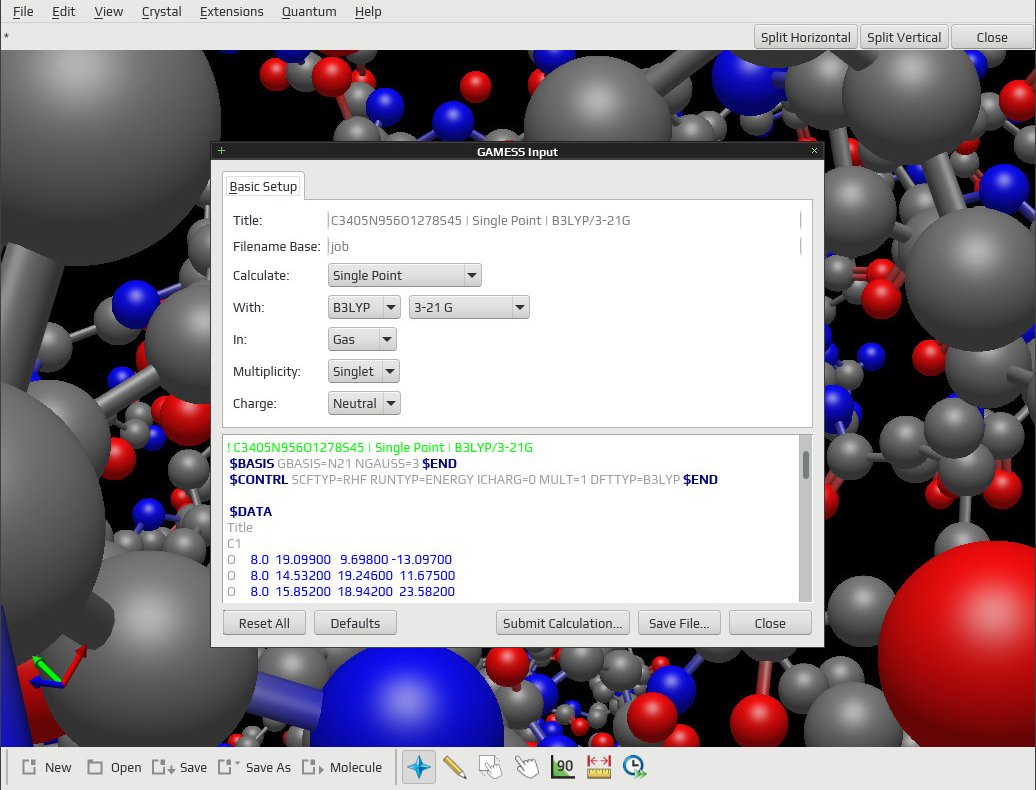Open the View menu
Image resolution: width=1036 pixels, height=790 pixels.
(108, 12)
